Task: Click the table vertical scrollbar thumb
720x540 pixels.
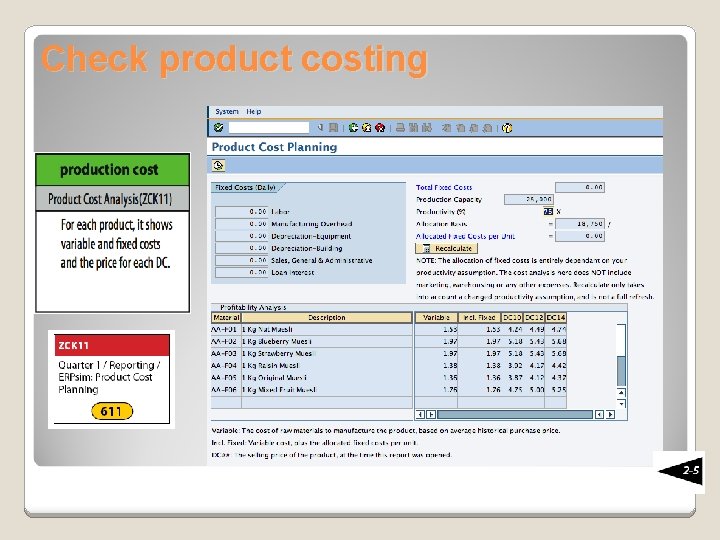Action: pyautogui.click(x=621, y=371)
